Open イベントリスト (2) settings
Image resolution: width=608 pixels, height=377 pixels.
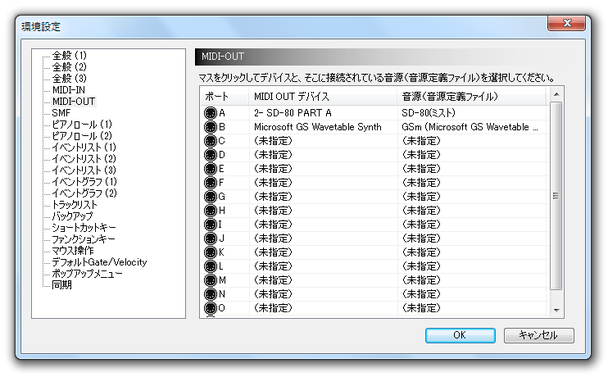click(84, 159)
